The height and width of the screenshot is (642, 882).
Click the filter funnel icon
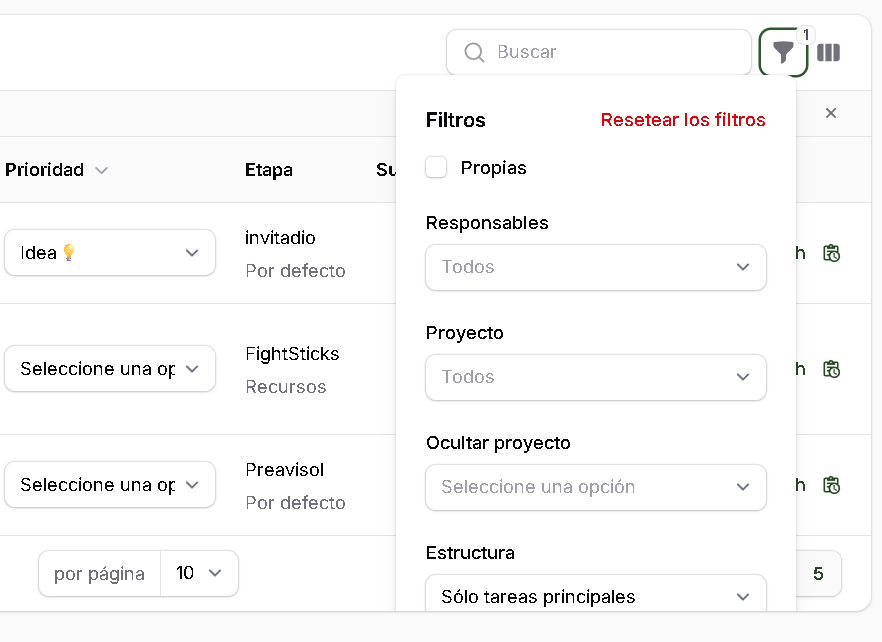(783, 53)
